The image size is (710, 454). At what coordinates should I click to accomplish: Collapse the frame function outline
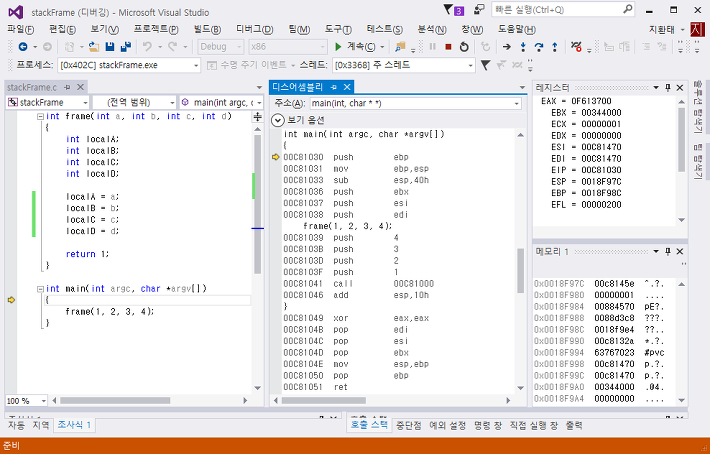pos(40,116)
